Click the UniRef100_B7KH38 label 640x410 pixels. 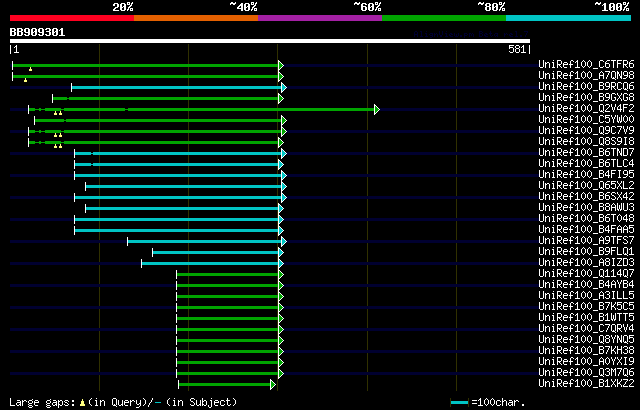click(x=587, y=351)
